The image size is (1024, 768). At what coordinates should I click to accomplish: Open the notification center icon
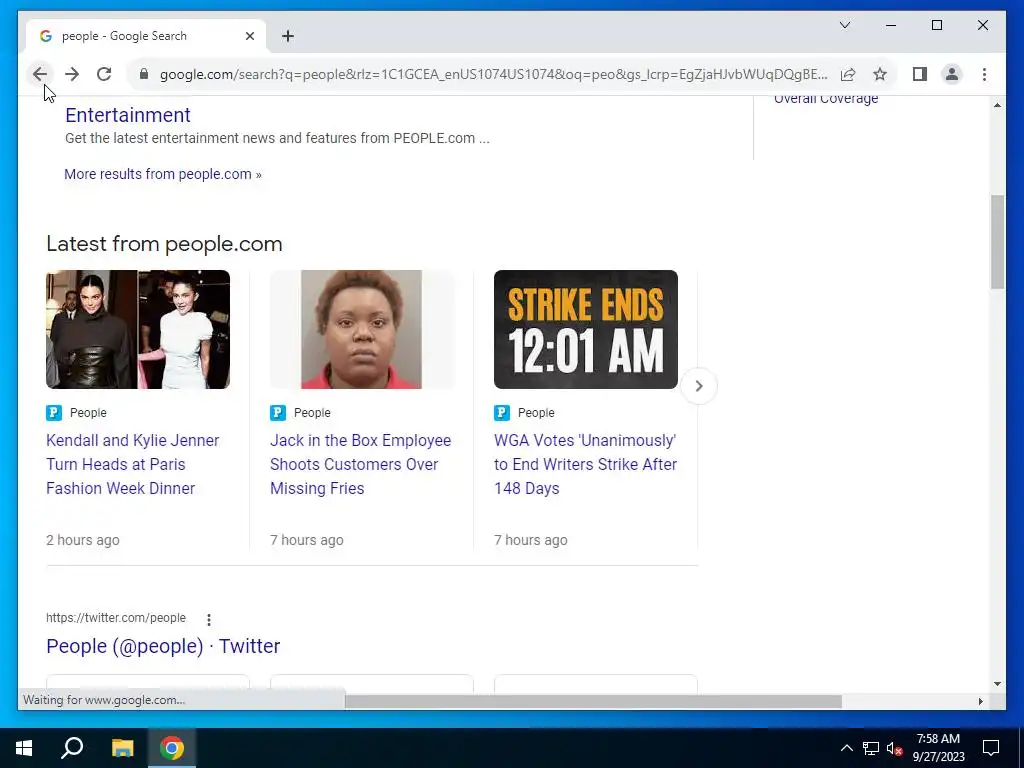991,748
